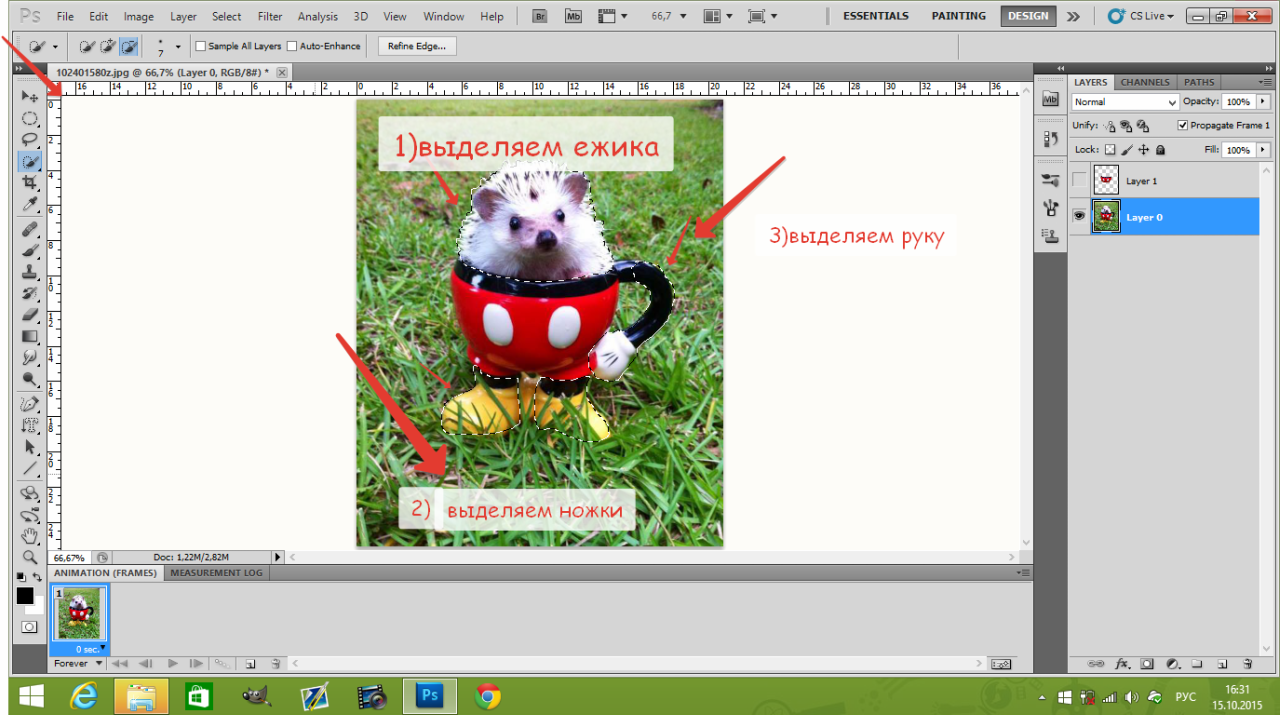Select animation frame 1 thumbnail
The width and height of the screenshot is (1280, 715).
pyautogui.click(x=79, y=613)
